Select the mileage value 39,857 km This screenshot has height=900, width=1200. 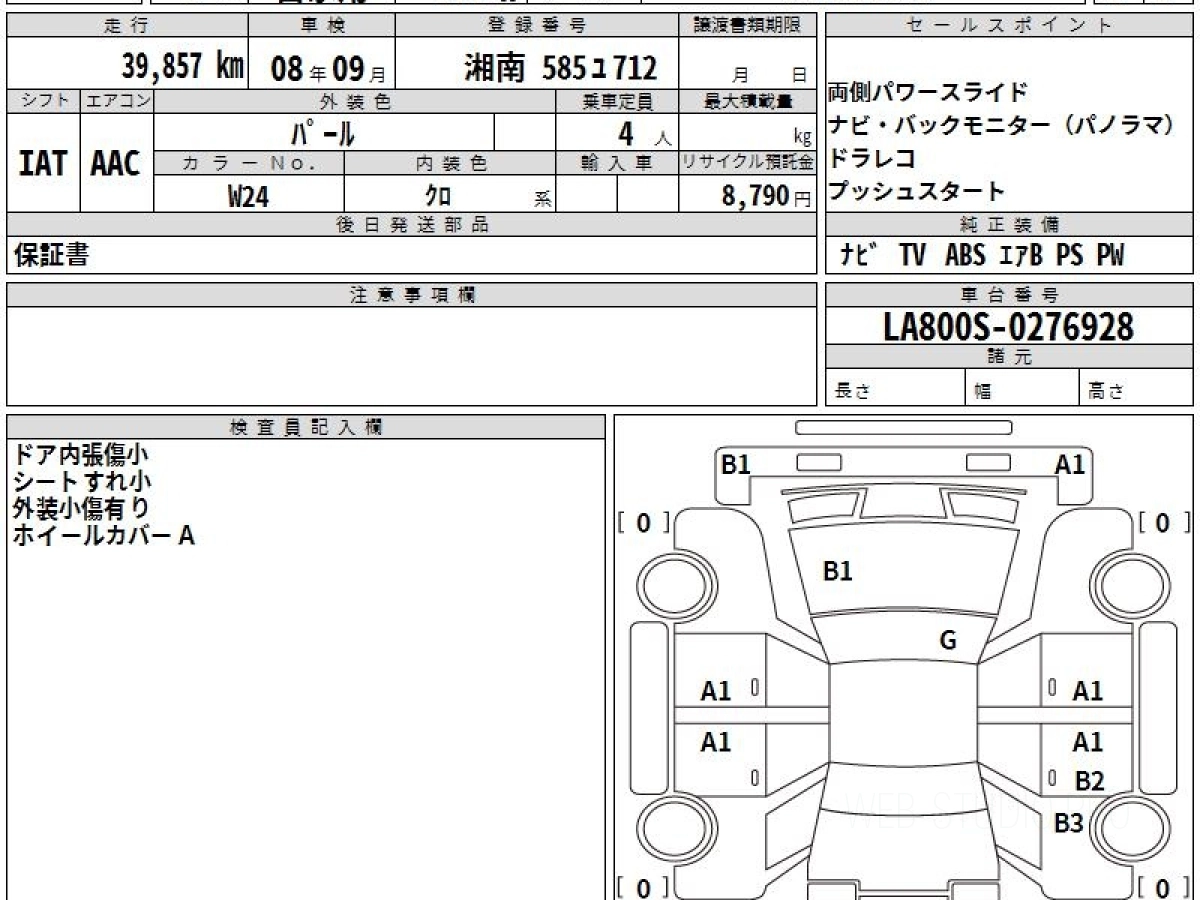(x=183, y=66)
